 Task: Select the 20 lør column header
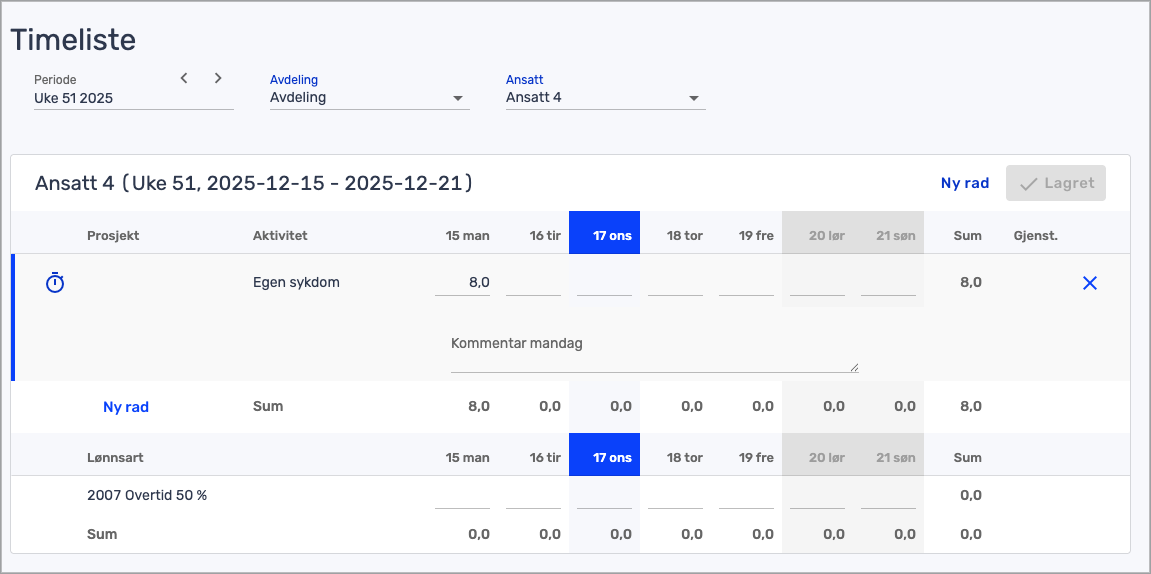pos(817,236)
